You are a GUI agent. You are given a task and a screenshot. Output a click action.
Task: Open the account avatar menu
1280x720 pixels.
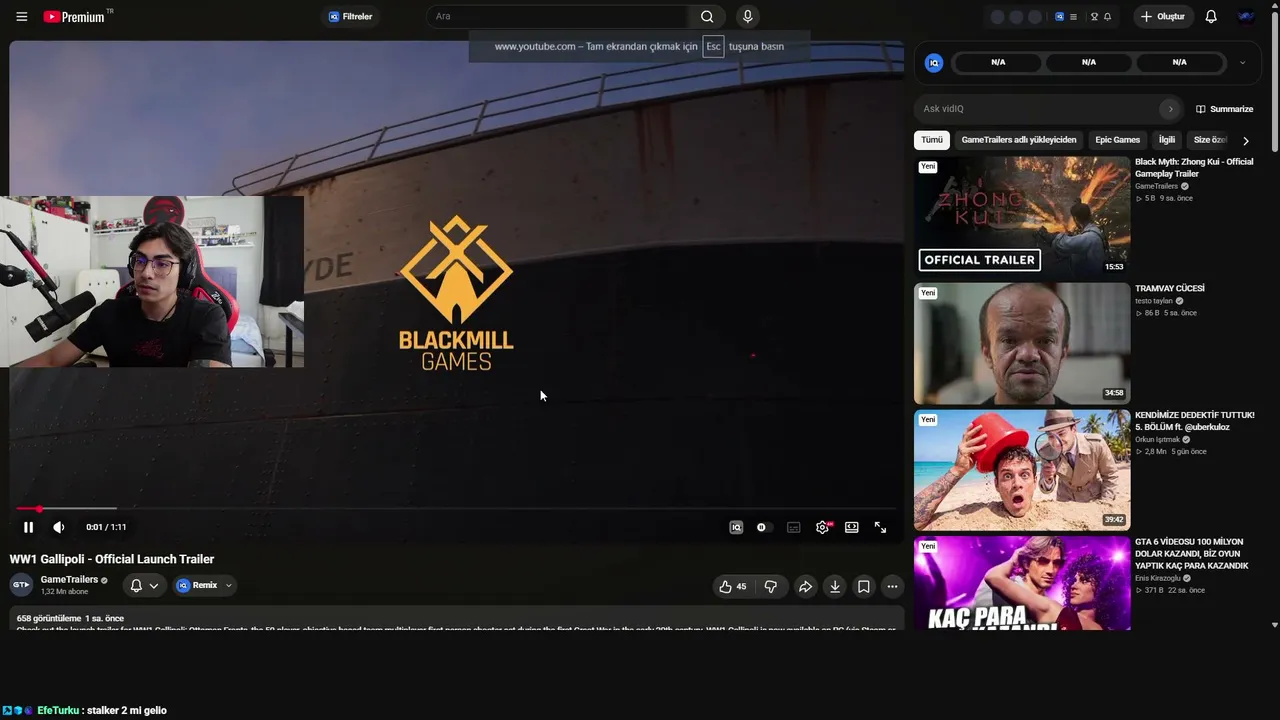pyautogui.click(x=1246, y=17)
